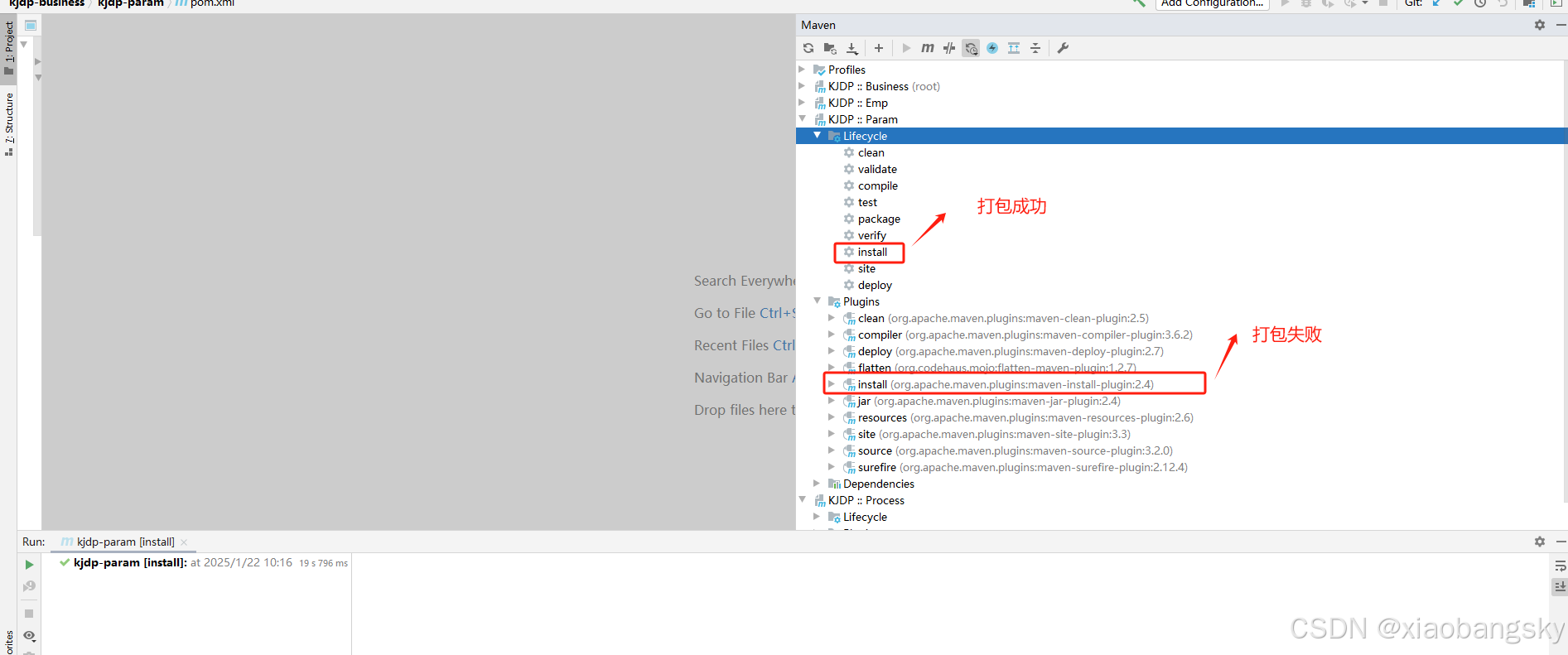Collapse all nodes in Maven tree
This screenshot has height=655, width=1568.
pos(1035,48)
